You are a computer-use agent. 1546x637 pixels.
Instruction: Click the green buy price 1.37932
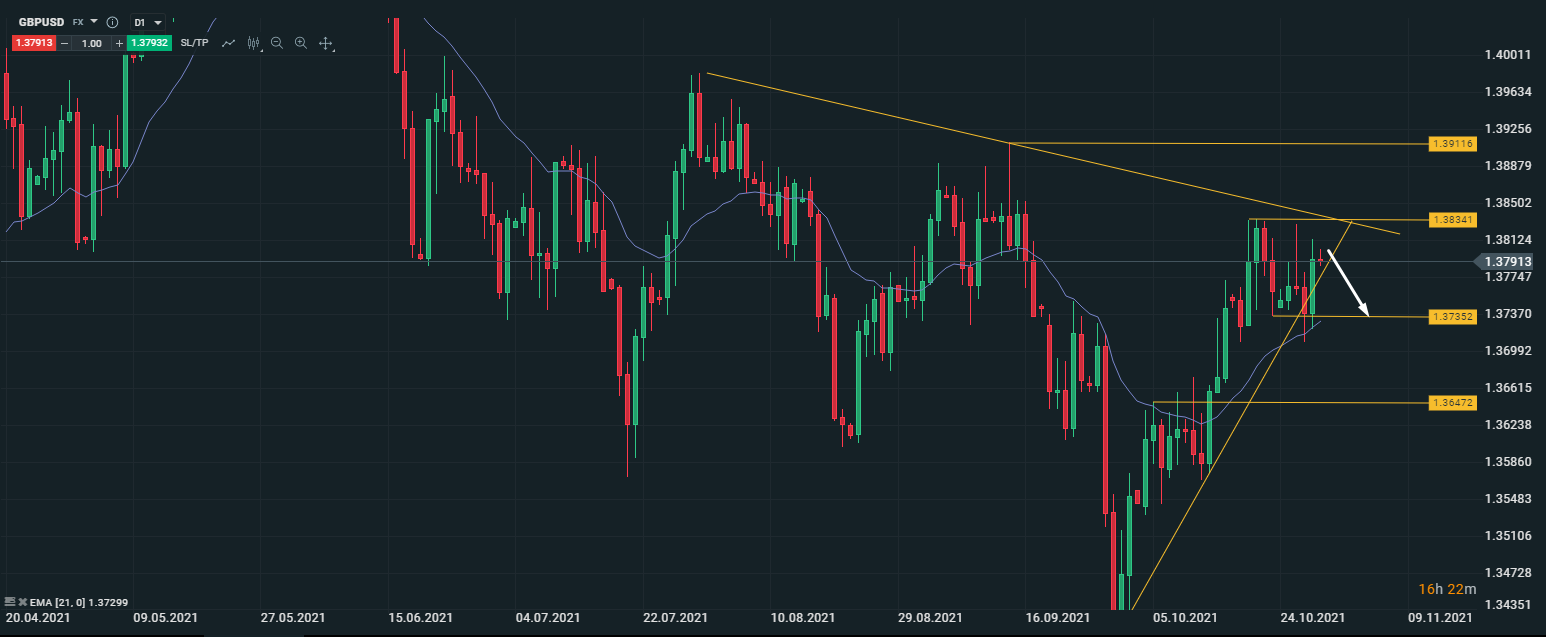[150, 43]
